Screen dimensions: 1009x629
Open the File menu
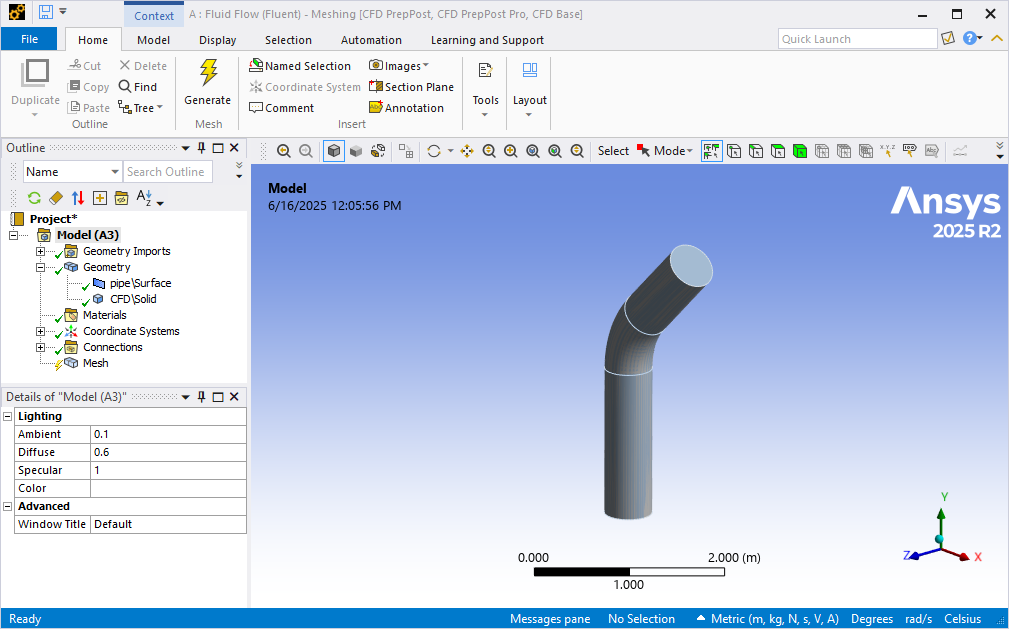coord(29,40)
